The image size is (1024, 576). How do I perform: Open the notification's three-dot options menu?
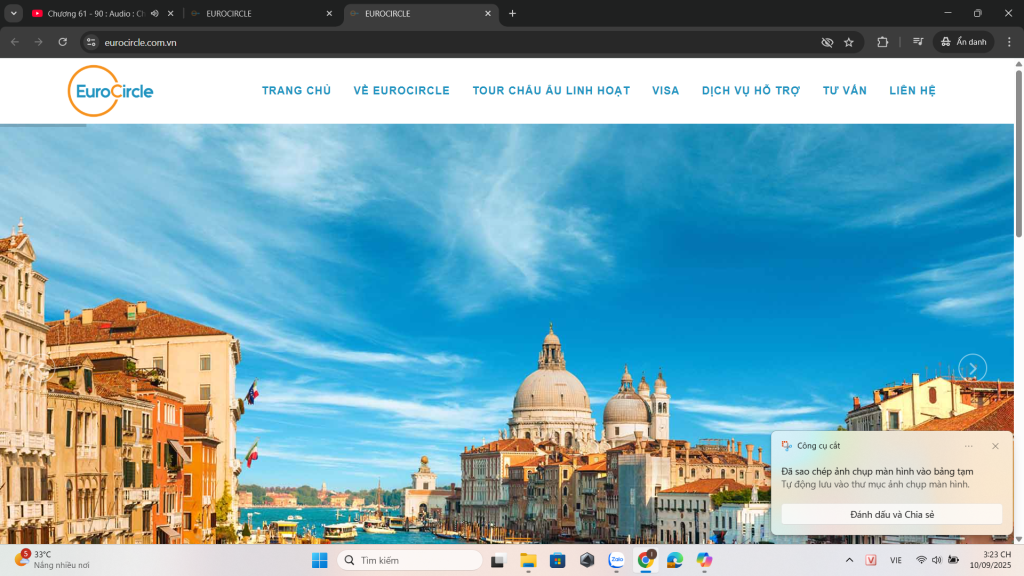968,446
